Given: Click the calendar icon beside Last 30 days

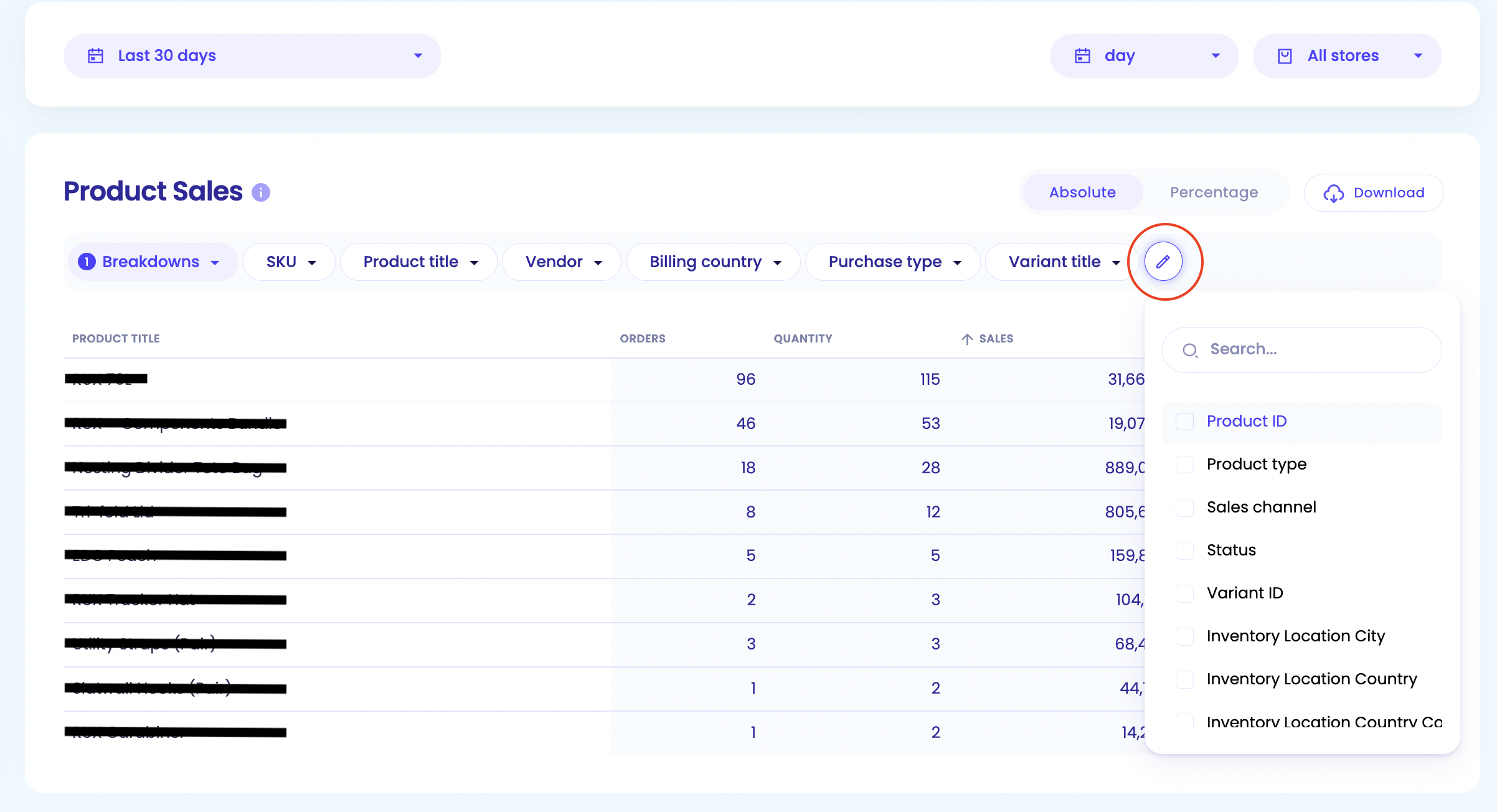Looking at the screenshot, I should click(x=95, y=56).
